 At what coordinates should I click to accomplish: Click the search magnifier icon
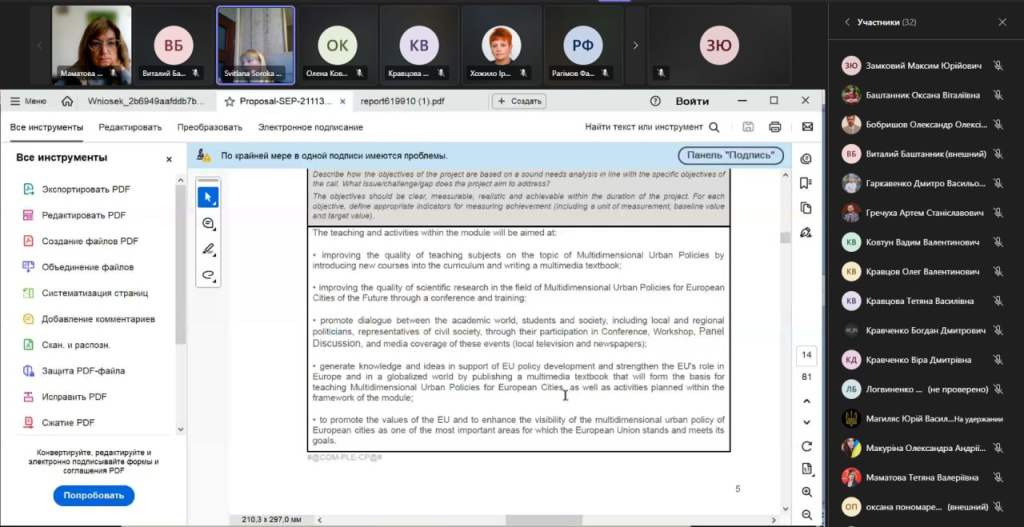(714, 127)
